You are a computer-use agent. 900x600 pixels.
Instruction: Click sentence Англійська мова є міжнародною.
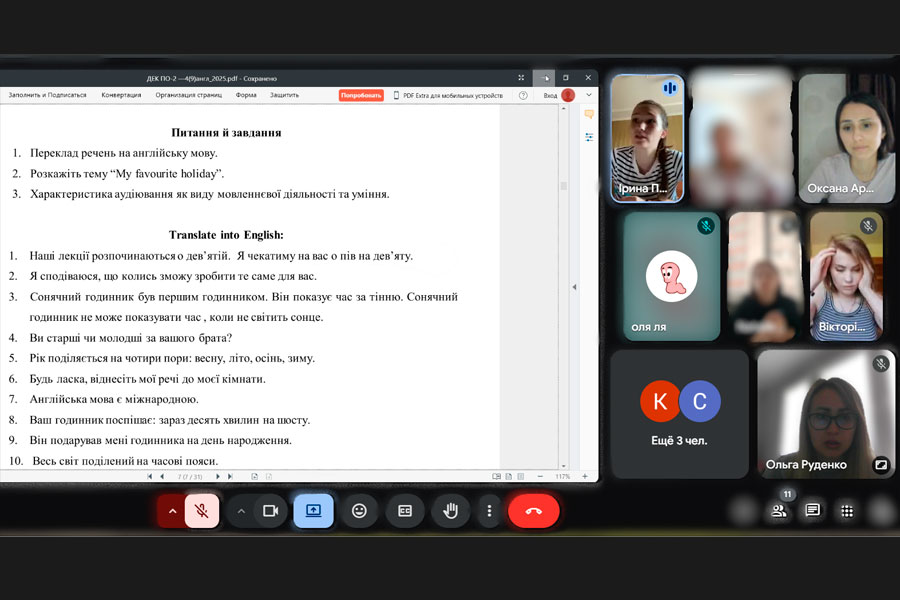pyautogui.click(x=114, y=399)
